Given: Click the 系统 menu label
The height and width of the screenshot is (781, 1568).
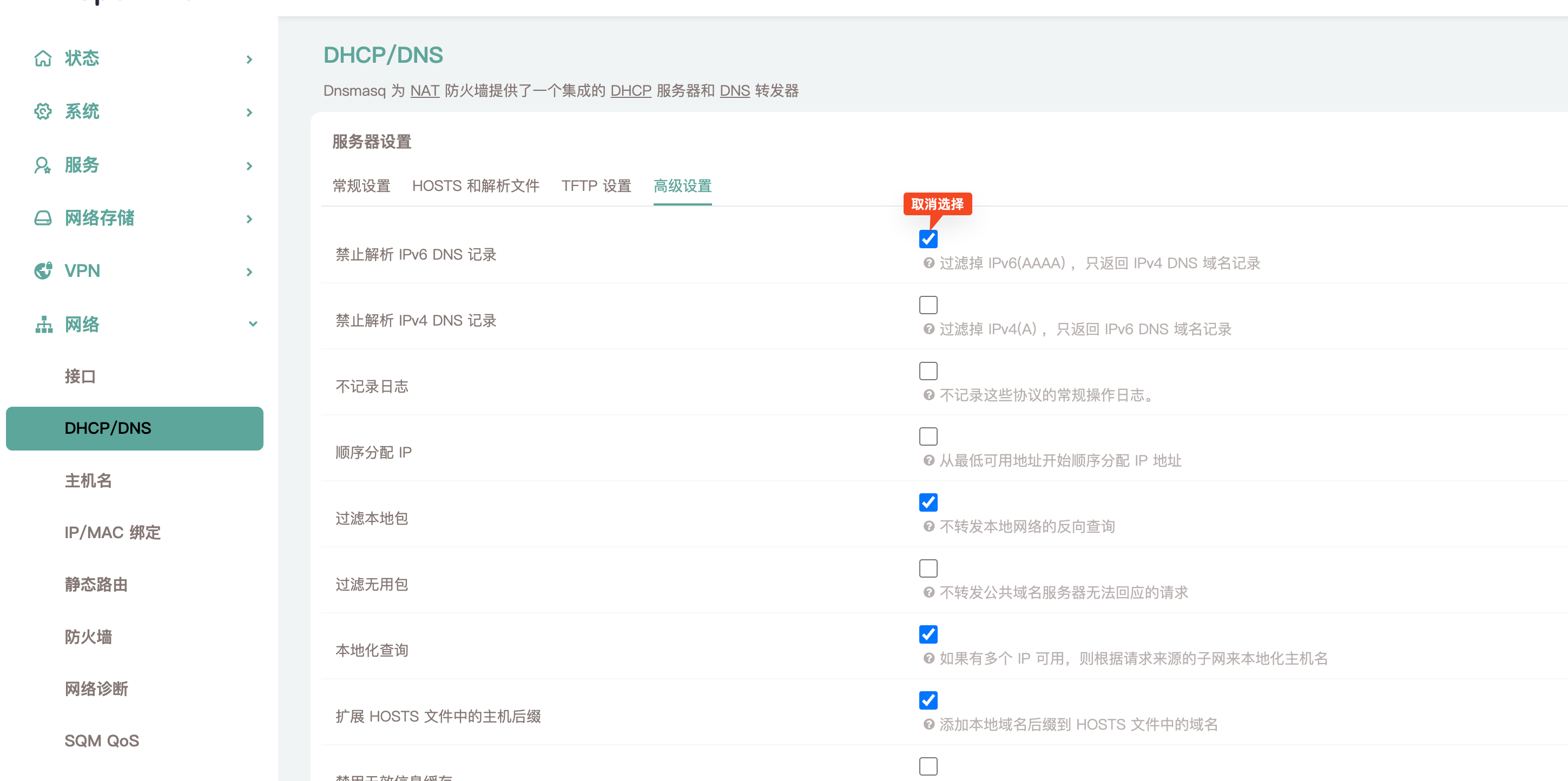Looking at the screenshot, I should coord(82,111).
